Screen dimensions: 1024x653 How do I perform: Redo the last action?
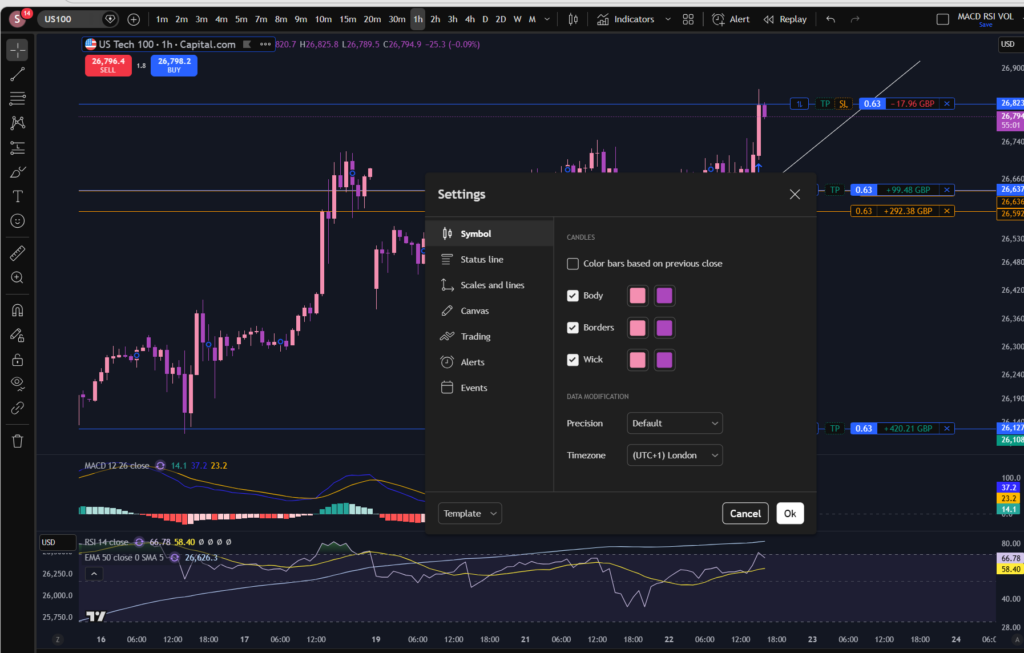click(855, 19)
